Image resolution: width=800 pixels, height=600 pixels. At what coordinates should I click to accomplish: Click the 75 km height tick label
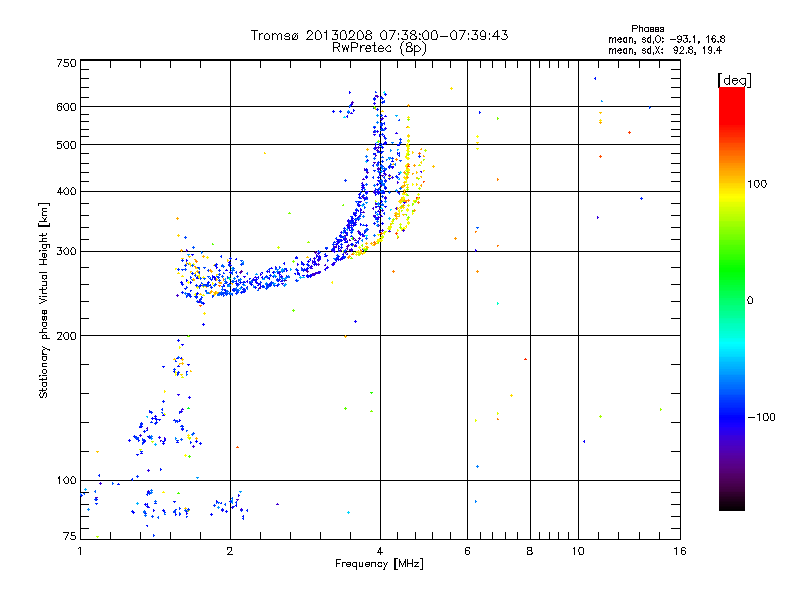70,536
